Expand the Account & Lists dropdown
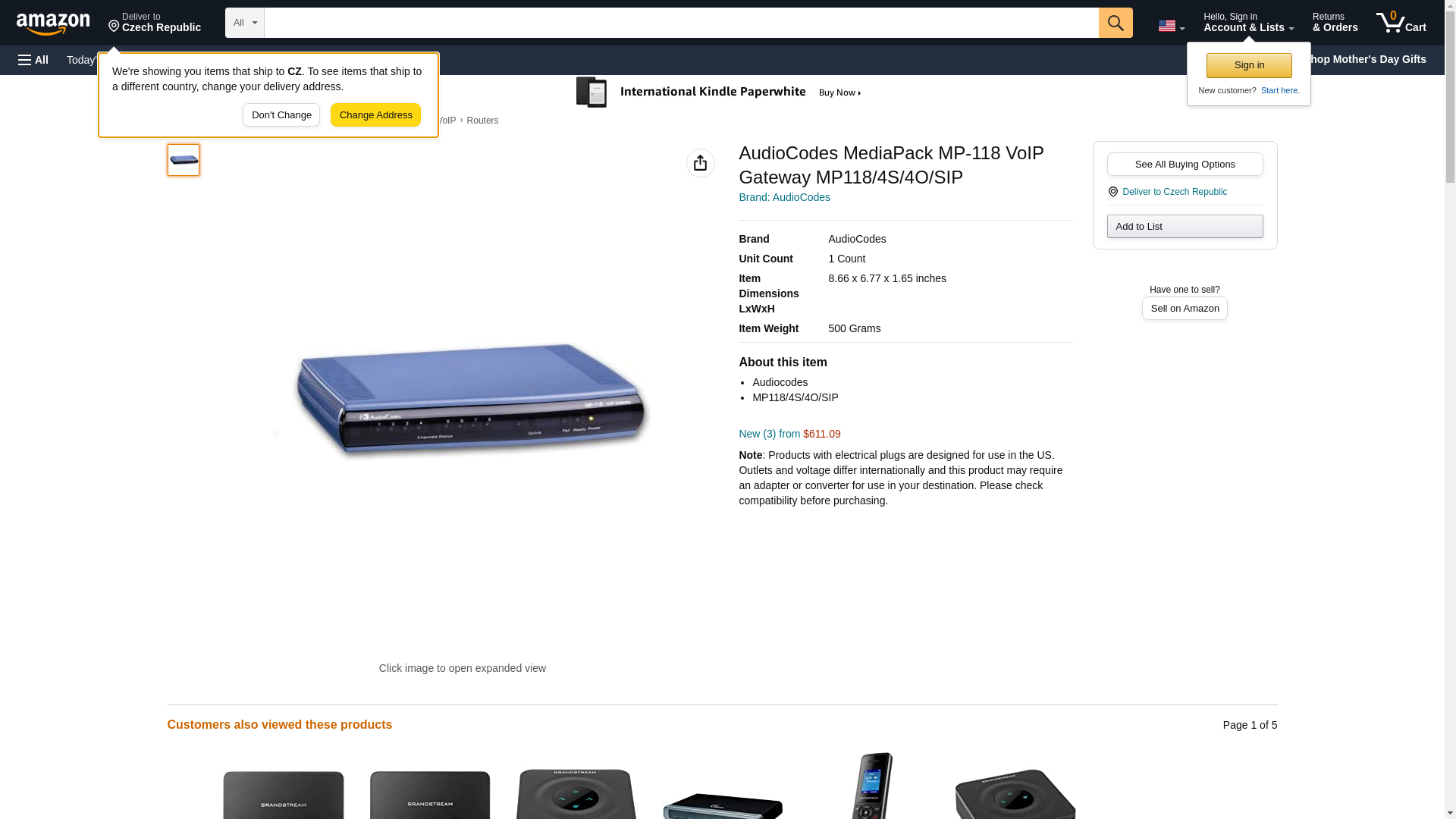 (1248, 23)
